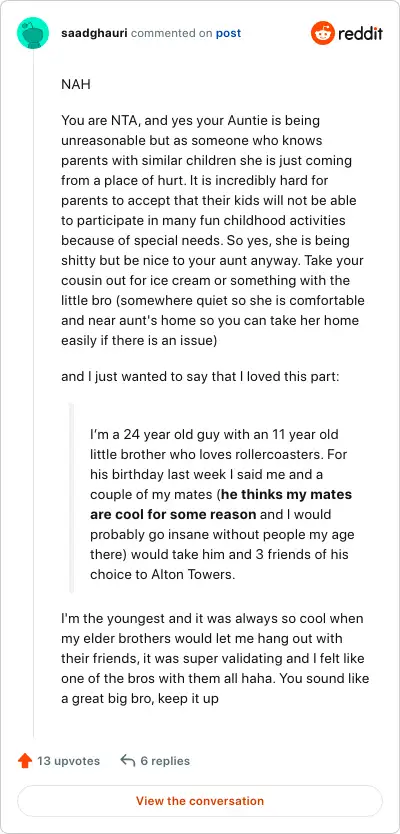Click the 'commented on' header text
The height and width of the screenshot is (834, 400).
point(172,33)
